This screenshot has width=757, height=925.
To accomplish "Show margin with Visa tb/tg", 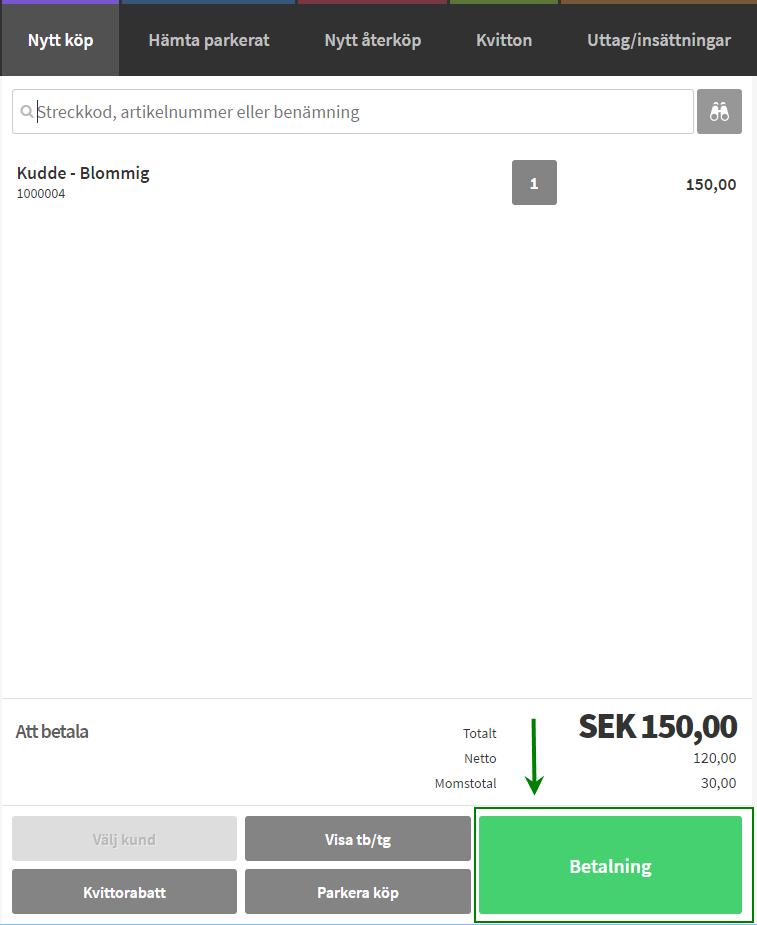I will coord(357,839).
